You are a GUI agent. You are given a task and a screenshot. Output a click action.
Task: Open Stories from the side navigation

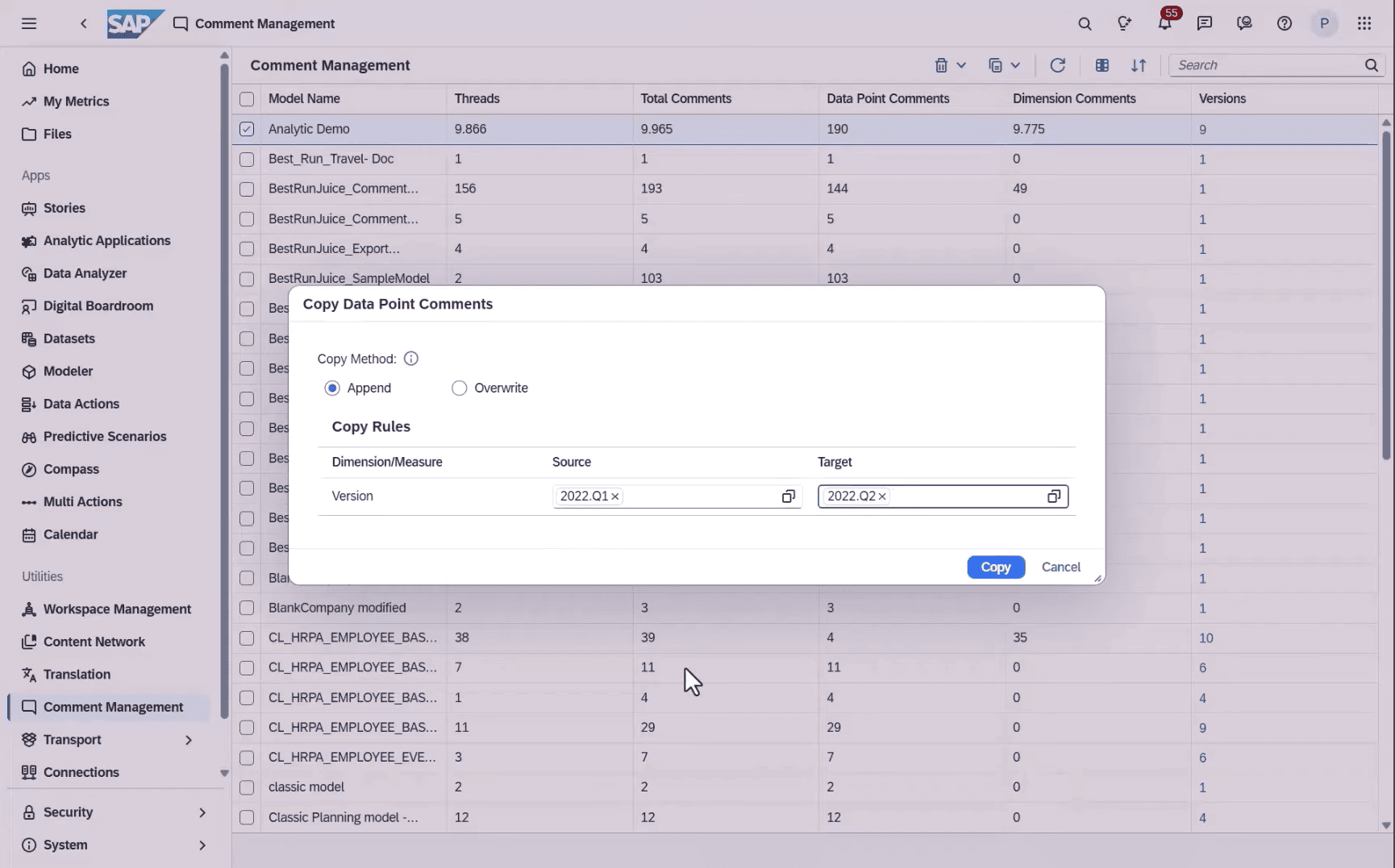[x=64, y=208]
